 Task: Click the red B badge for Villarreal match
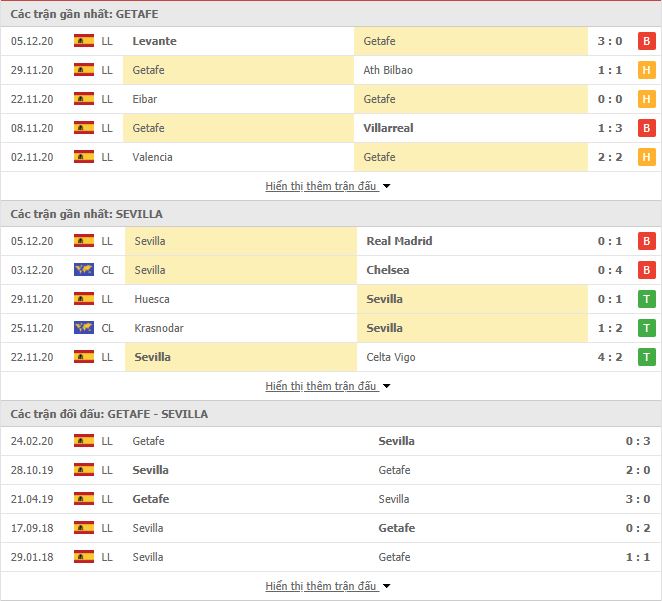[x=646, y=128]
